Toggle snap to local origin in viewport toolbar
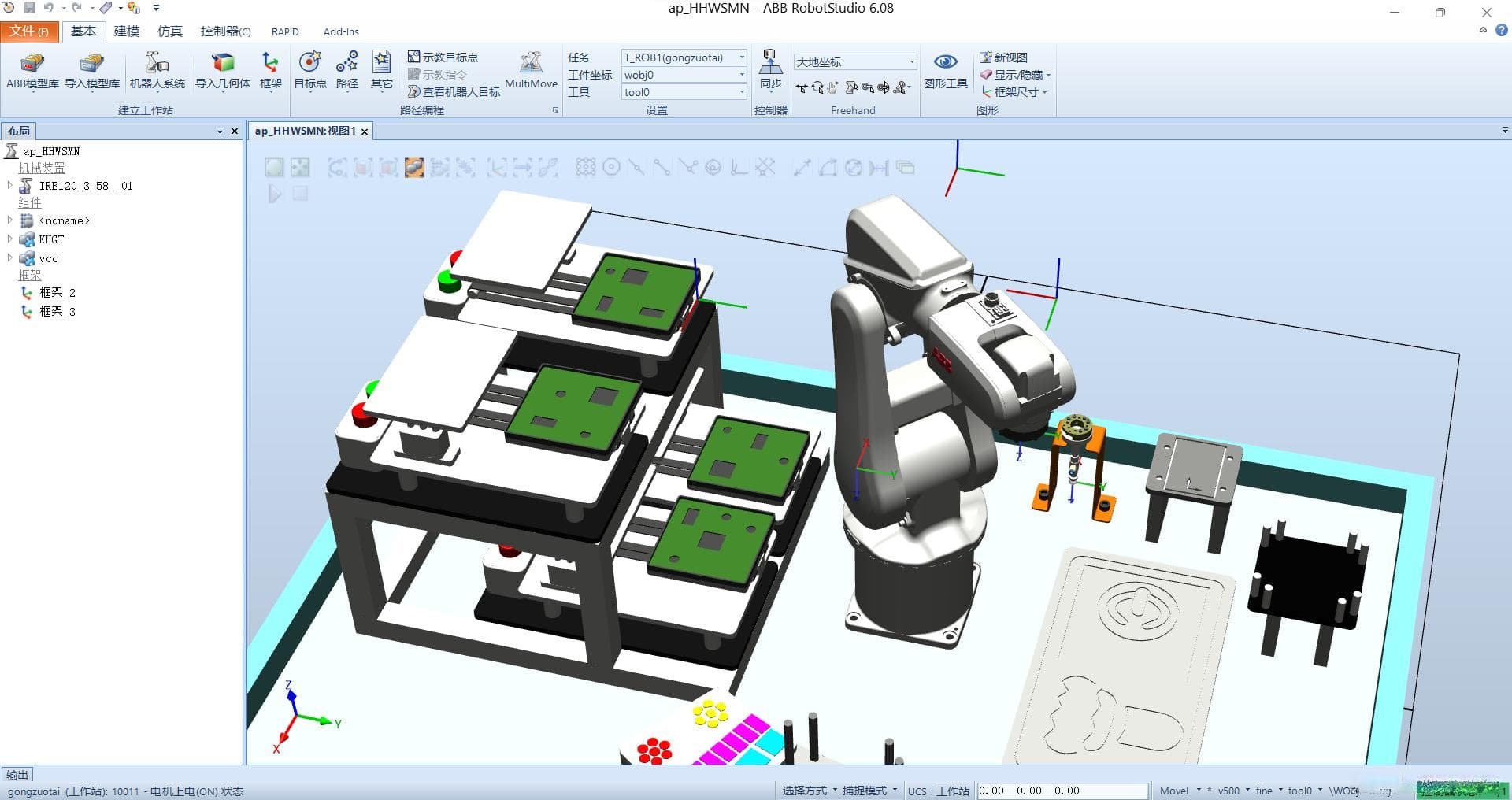This screenshot has height=800, width=1512. 739,167
